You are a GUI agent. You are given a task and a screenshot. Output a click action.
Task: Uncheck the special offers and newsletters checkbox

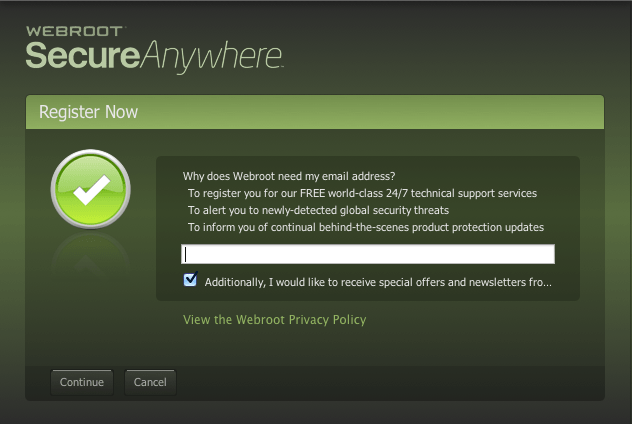pyautogui.click(x=191, y=281)
